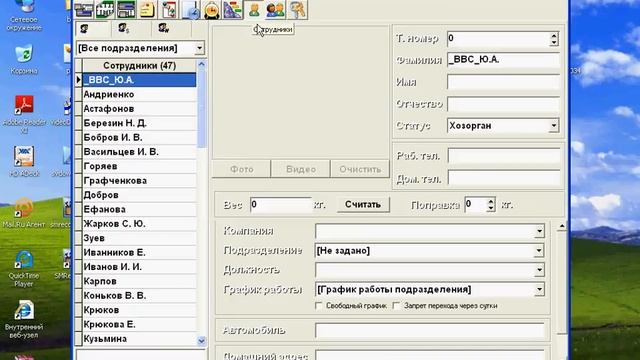Image resolution: width=640 pixels, height=360 pixels.
Task: Select employee Графченкова in the list
Action: point(139,180)
